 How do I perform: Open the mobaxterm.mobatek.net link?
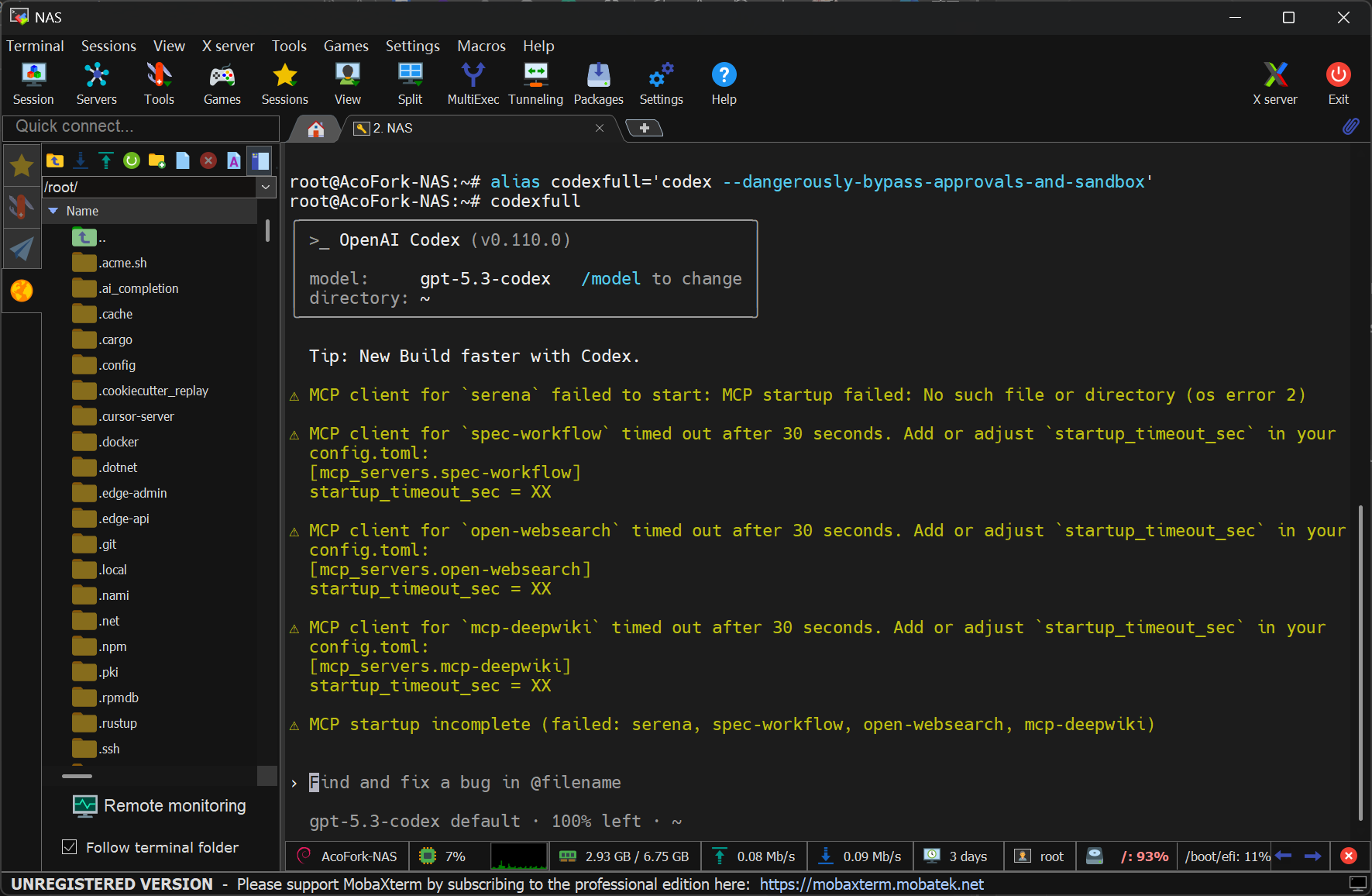coord(871,884)
